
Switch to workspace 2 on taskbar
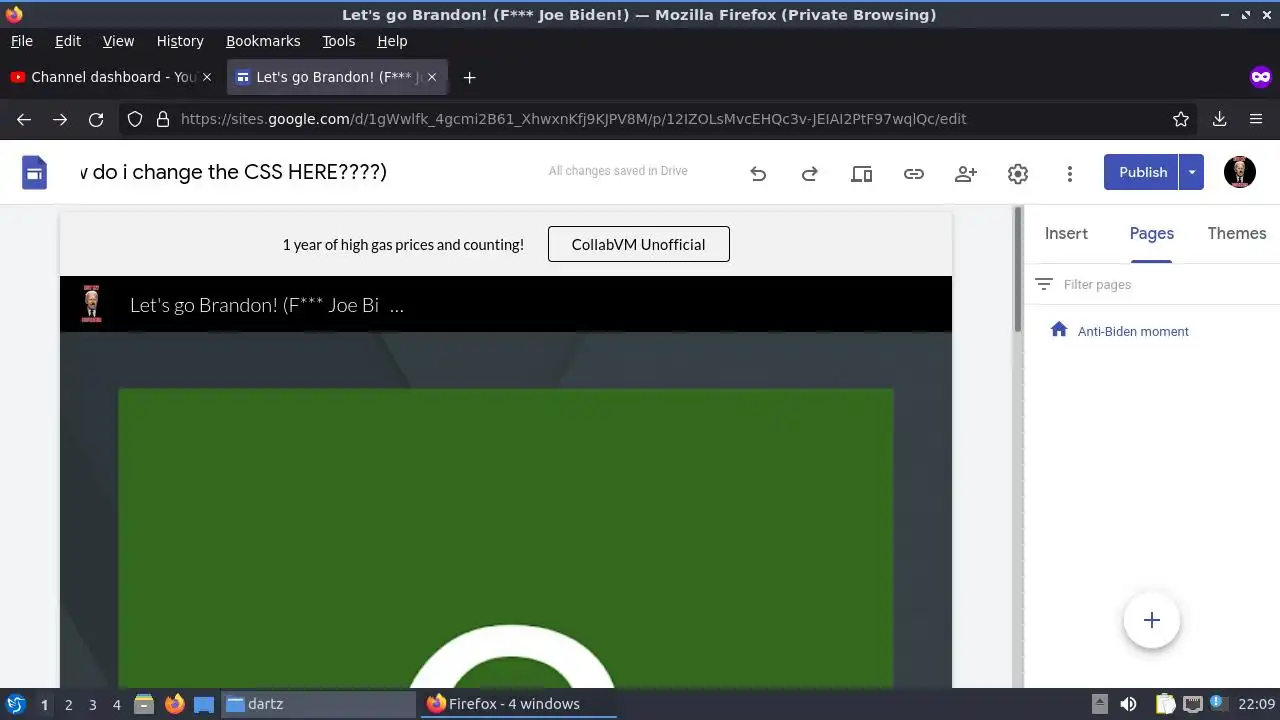(x=68, y=704)
